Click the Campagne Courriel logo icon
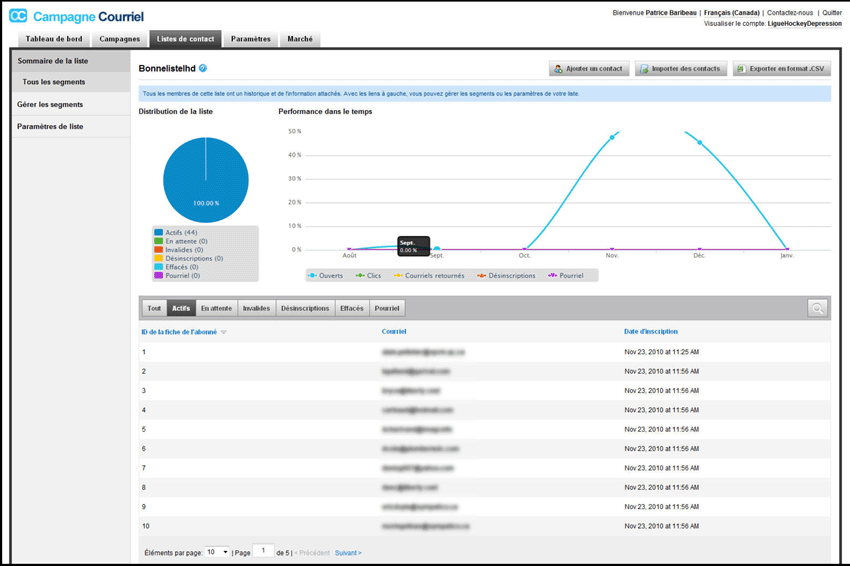The image size is (850, 566). [x=18, y=16]
